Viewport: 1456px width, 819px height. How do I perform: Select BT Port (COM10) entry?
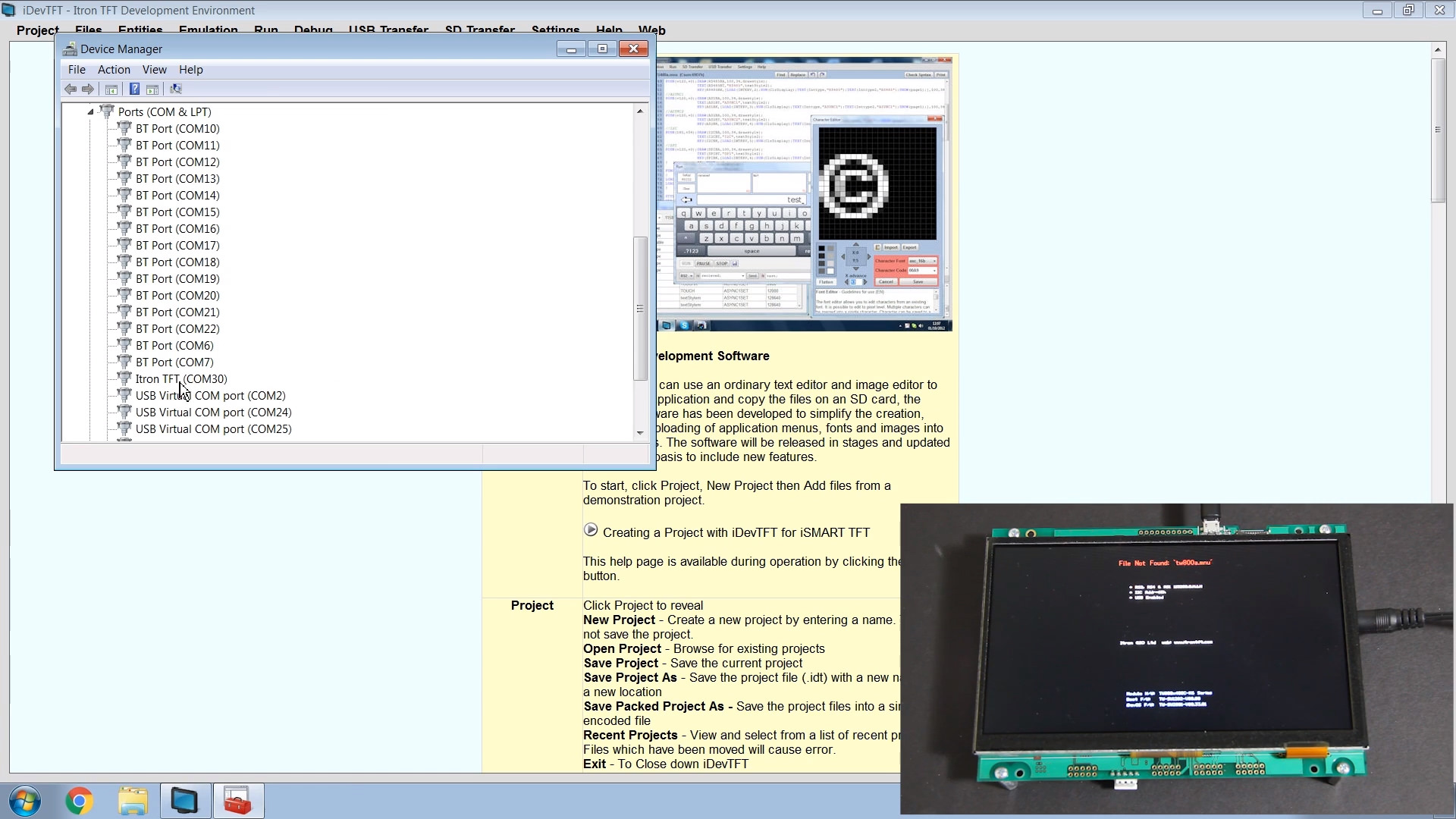177,129
